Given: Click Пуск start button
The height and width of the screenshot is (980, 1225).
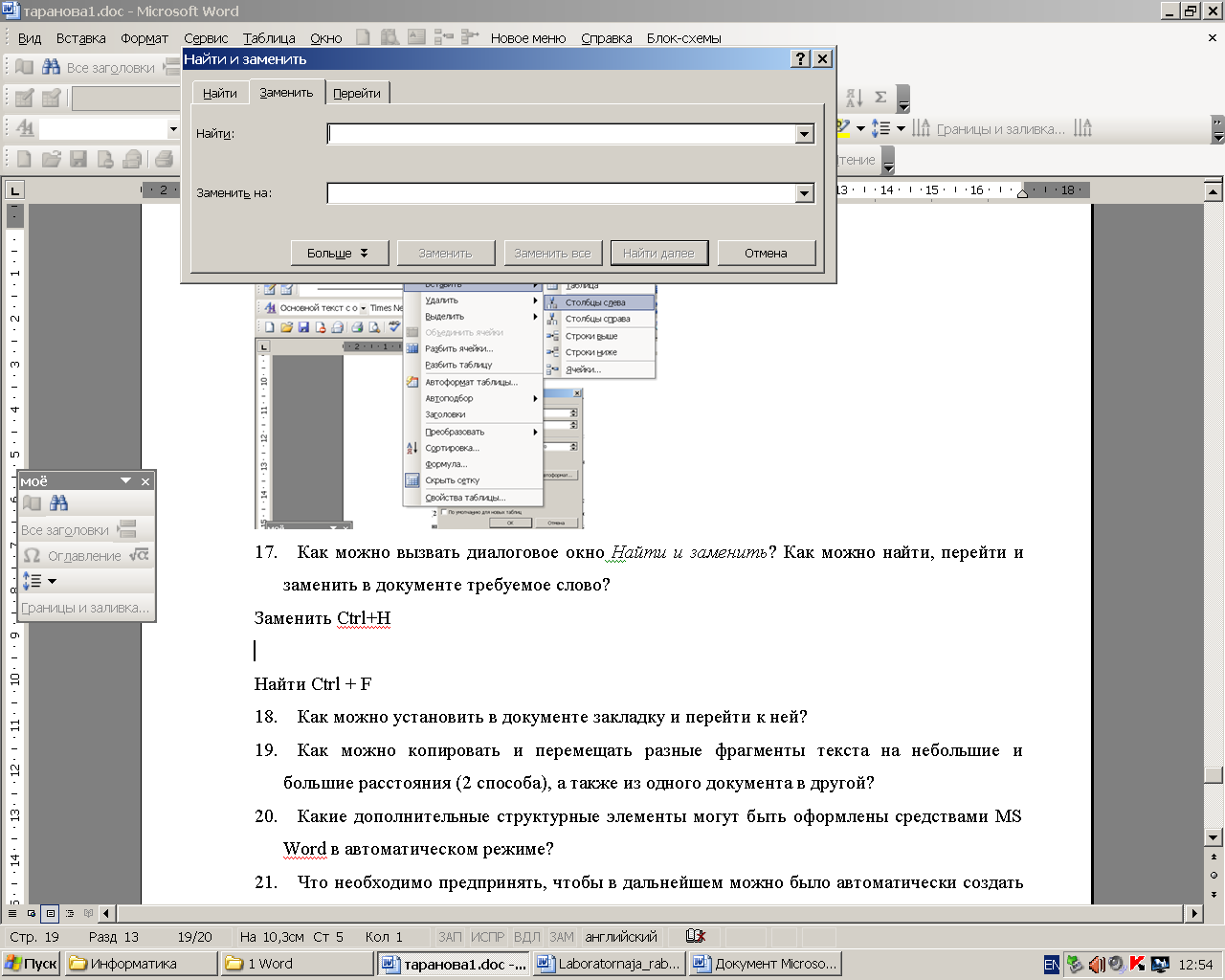Looking at the screenshot, I should 32,964.
